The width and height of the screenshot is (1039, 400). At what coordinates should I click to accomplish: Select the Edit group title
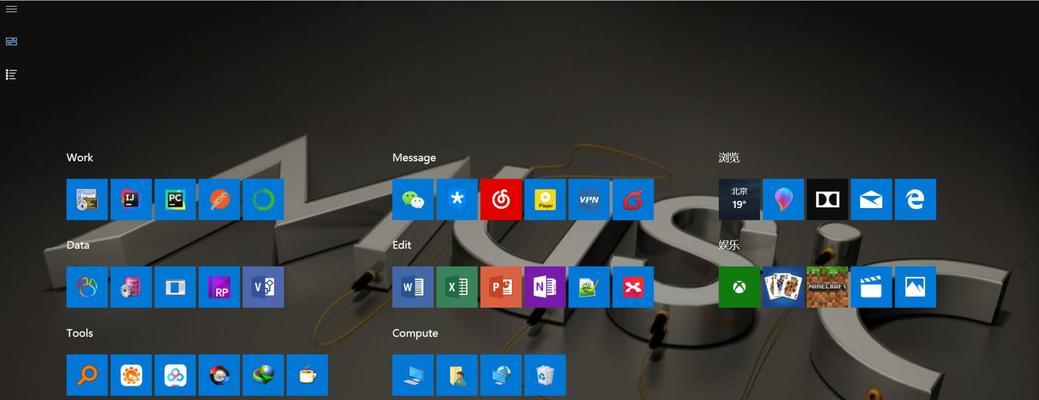tap(402, 245)
